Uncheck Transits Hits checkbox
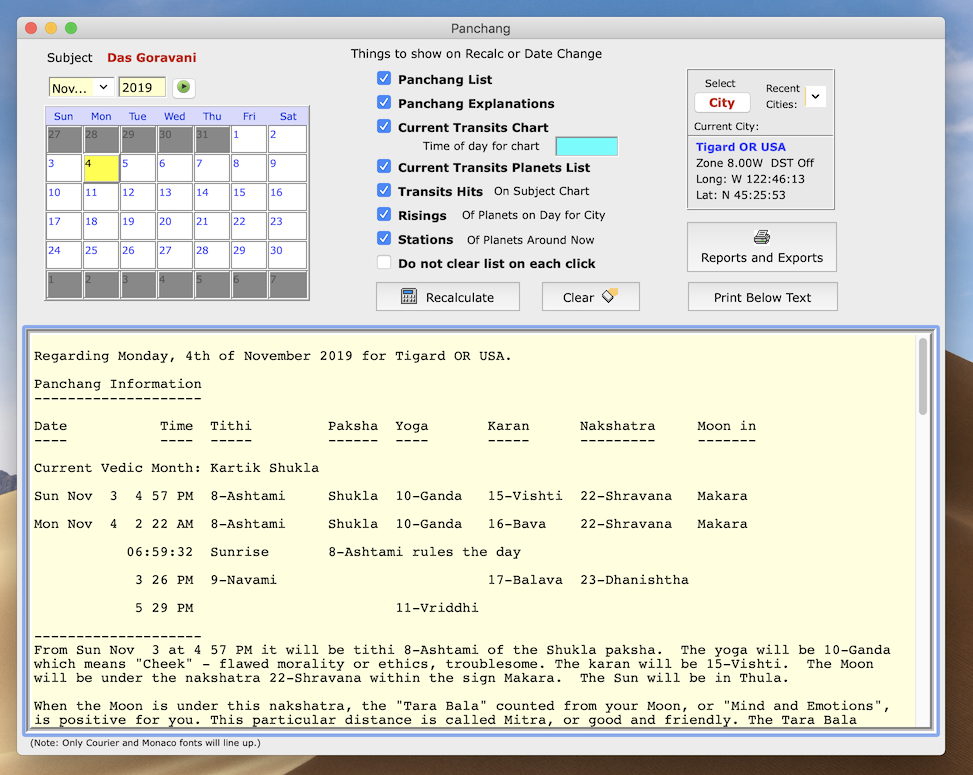 pyautogui.click(x=384, y=191)
